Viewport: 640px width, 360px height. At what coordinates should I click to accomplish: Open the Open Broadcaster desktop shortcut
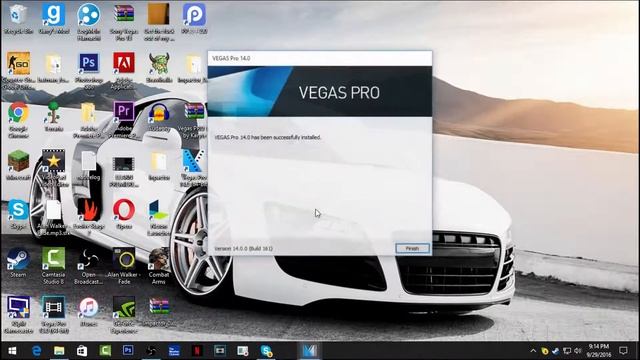pos(89,266)
